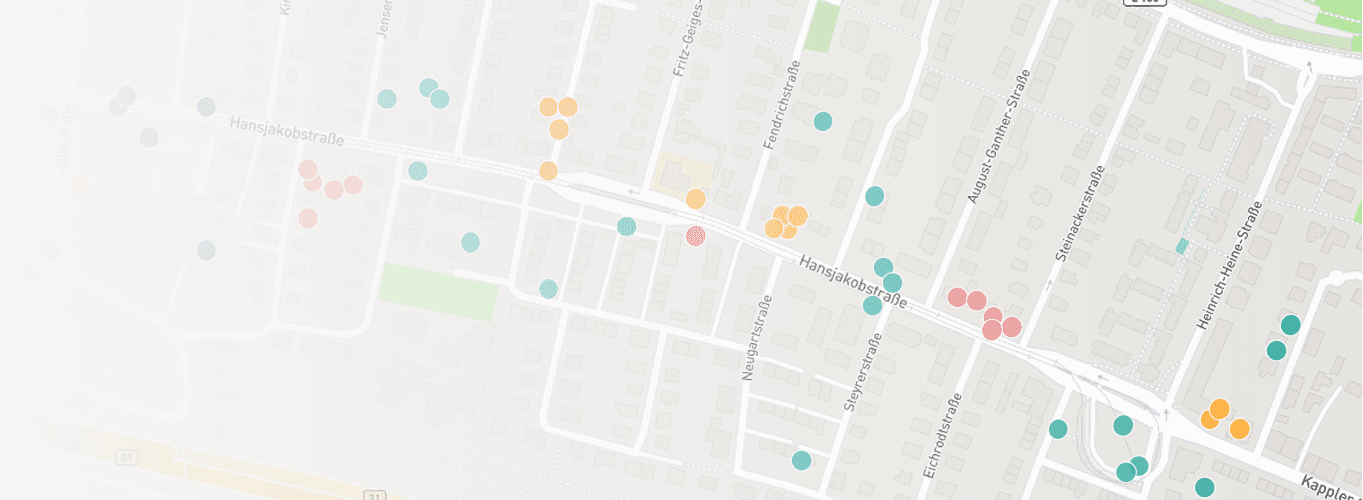Image resolution: width=1363 pixels, height=500 pixels.
Task: Select the rightmost orange marker near Kappler street
Action: tap(1239, 429)
